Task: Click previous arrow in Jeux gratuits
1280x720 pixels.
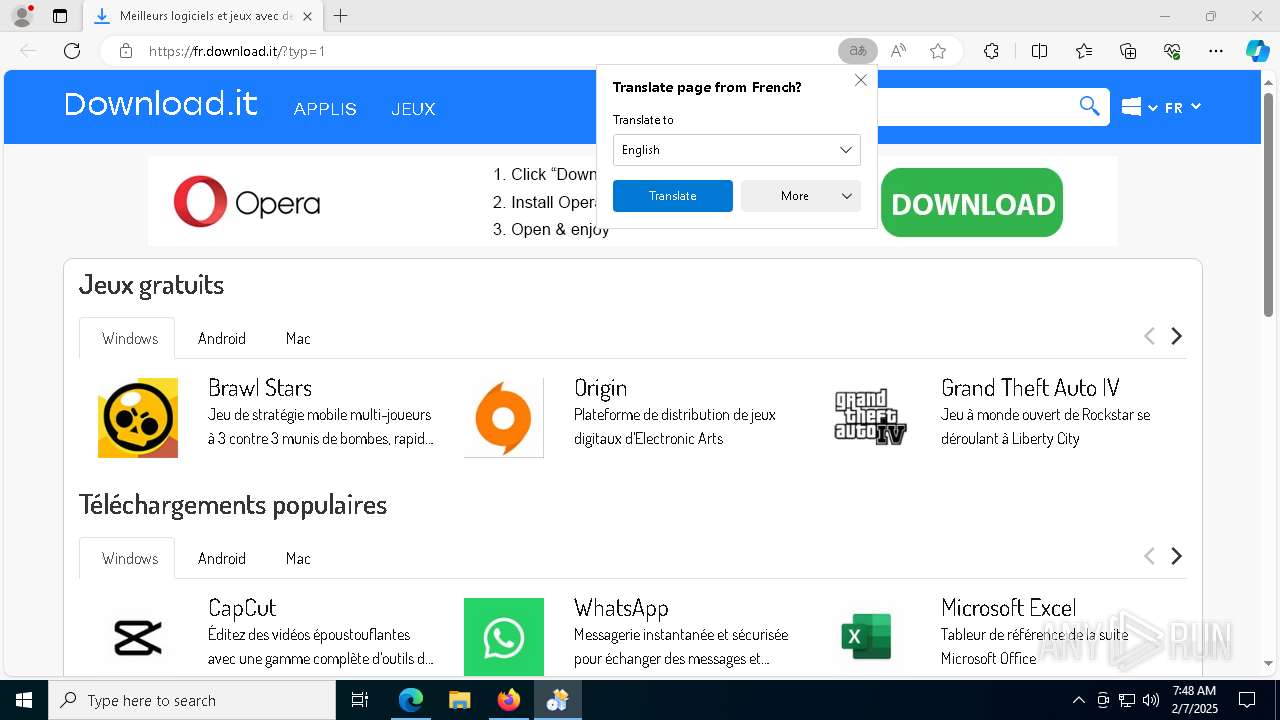Action: tap(1149, 336)
